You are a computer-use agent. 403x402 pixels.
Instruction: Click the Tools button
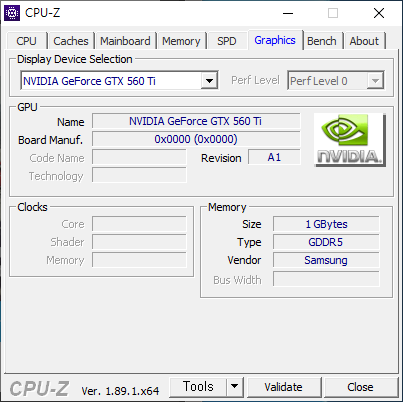coord(198,386)
